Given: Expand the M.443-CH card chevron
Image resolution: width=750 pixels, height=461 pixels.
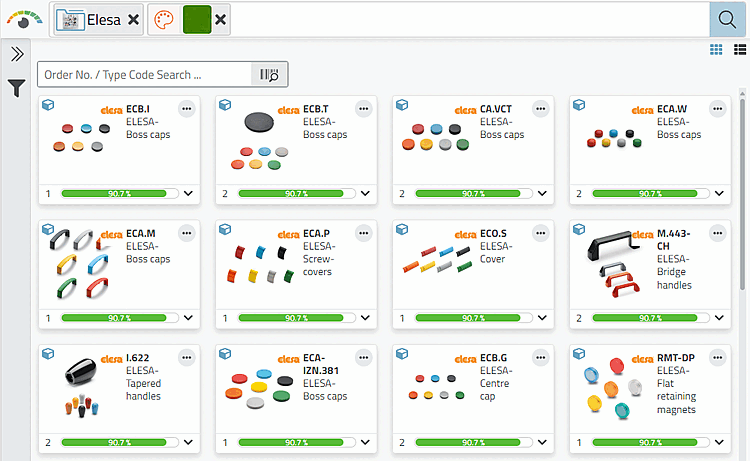Looking at the screenshot, I should [x=719, y=318].
